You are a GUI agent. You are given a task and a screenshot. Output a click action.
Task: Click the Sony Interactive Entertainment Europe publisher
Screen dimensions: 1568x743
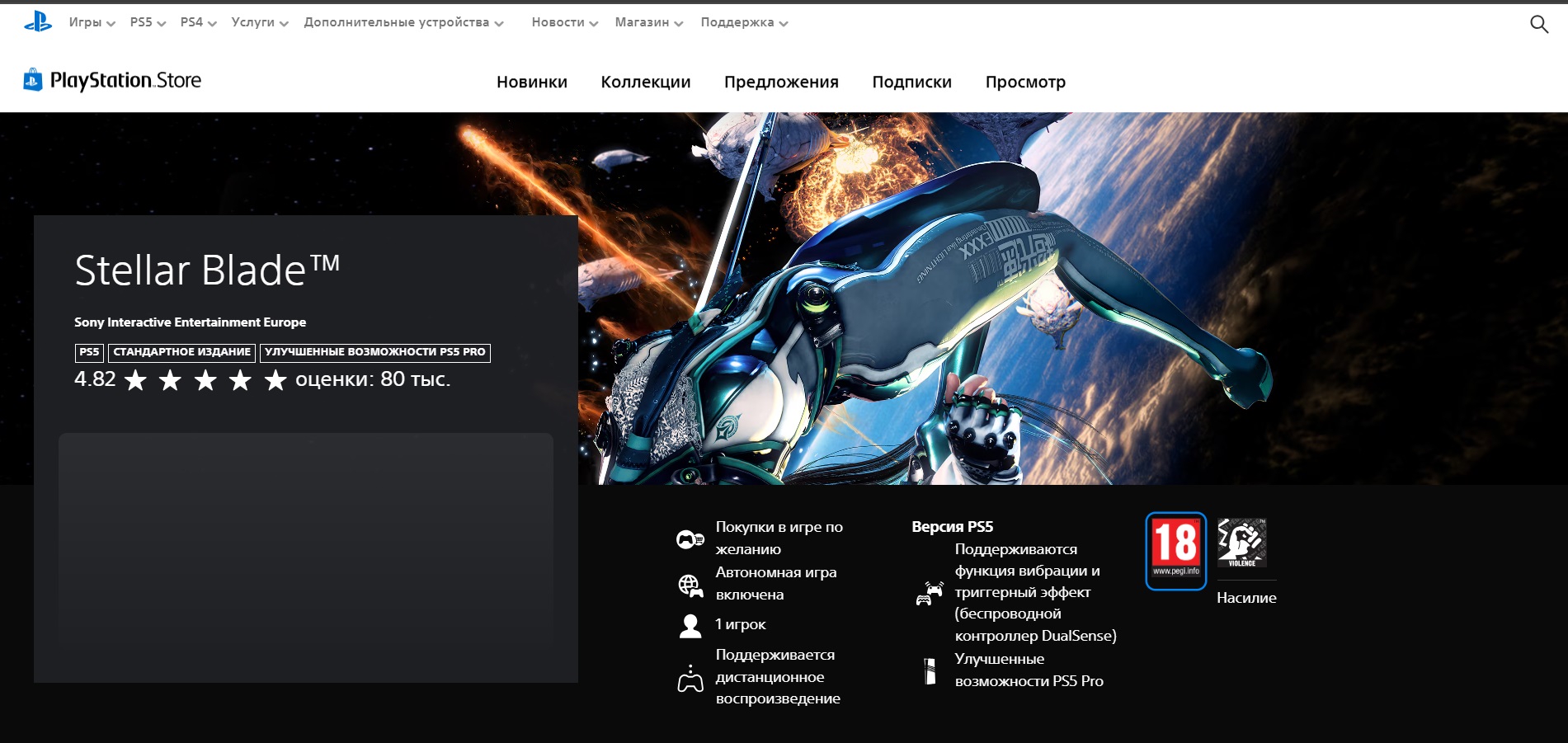tap(190, 322)
